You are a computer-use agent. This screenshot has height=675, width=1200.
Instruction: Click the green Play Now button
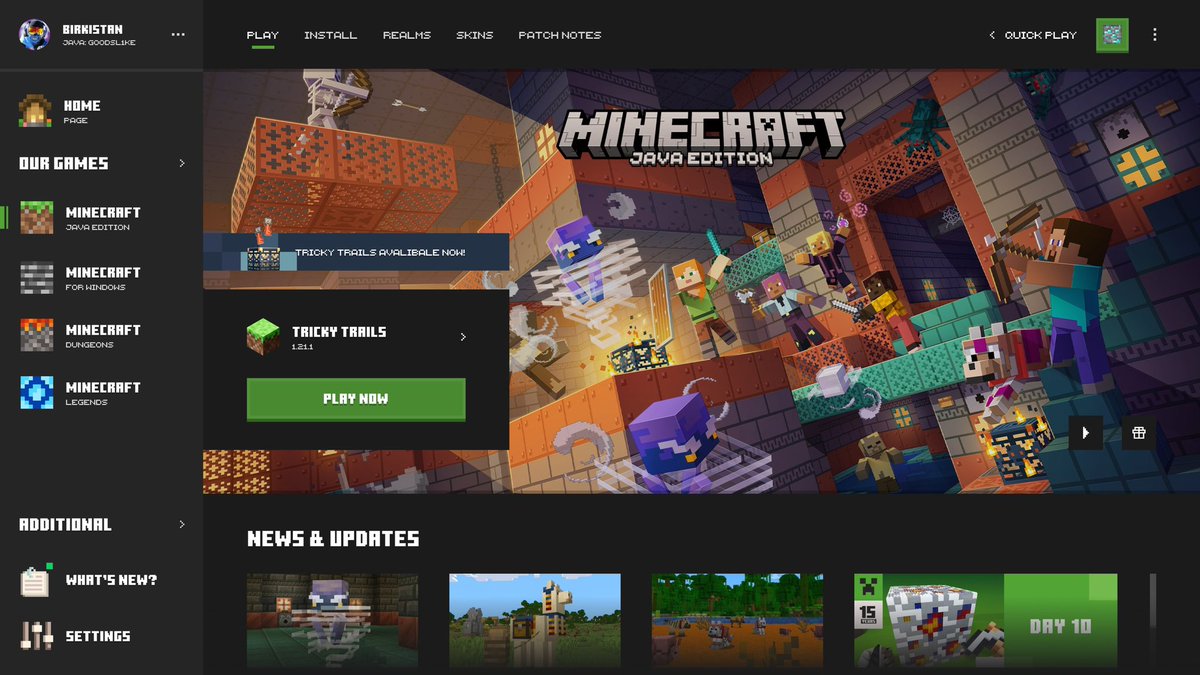tap(356, 399)
